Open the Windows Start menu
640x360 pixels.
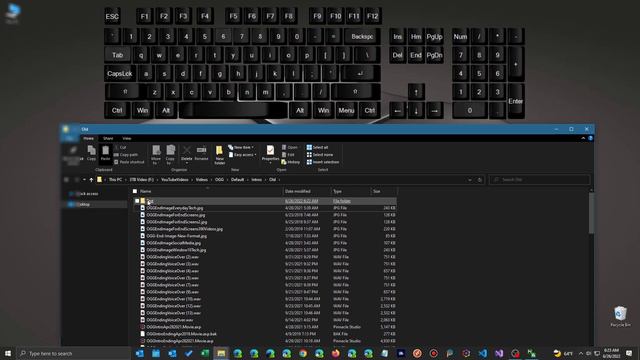pyautogui.click(x=8, y=353)
